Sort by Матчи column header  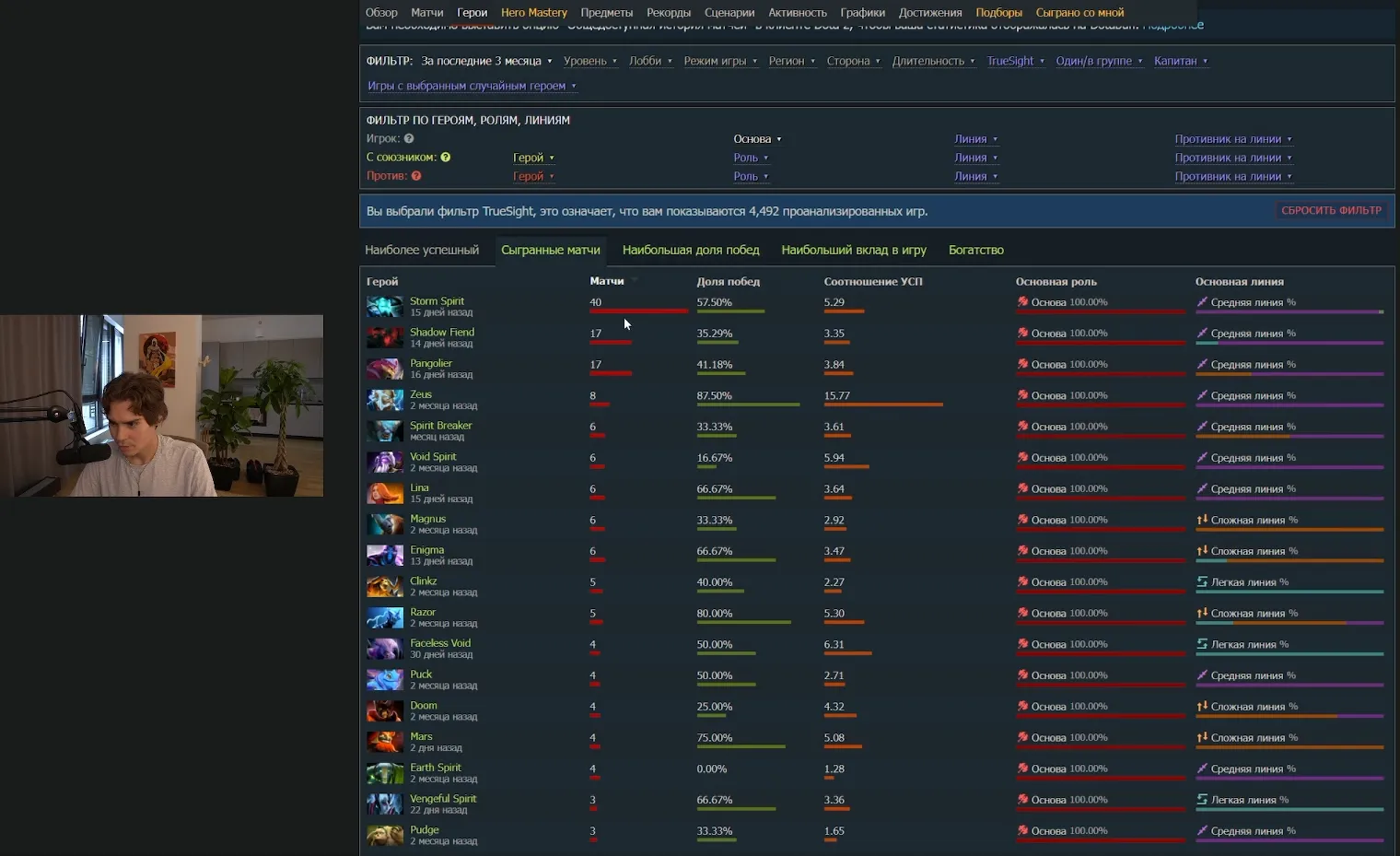coord(607,281)
